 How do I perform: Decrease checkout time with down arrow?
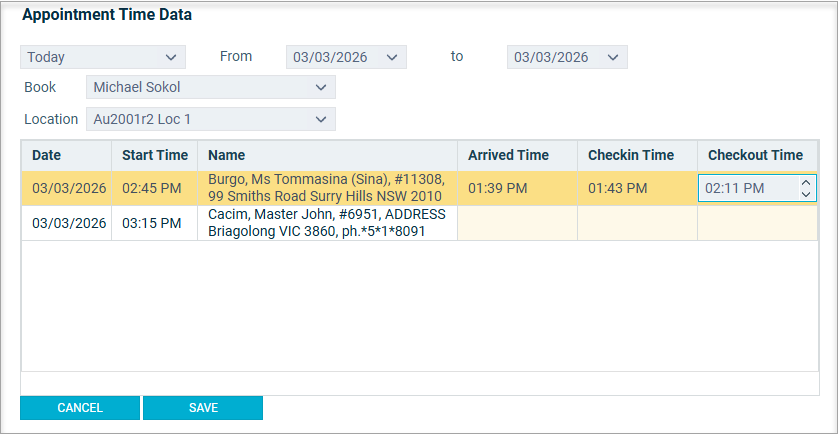tap(806, 194)
